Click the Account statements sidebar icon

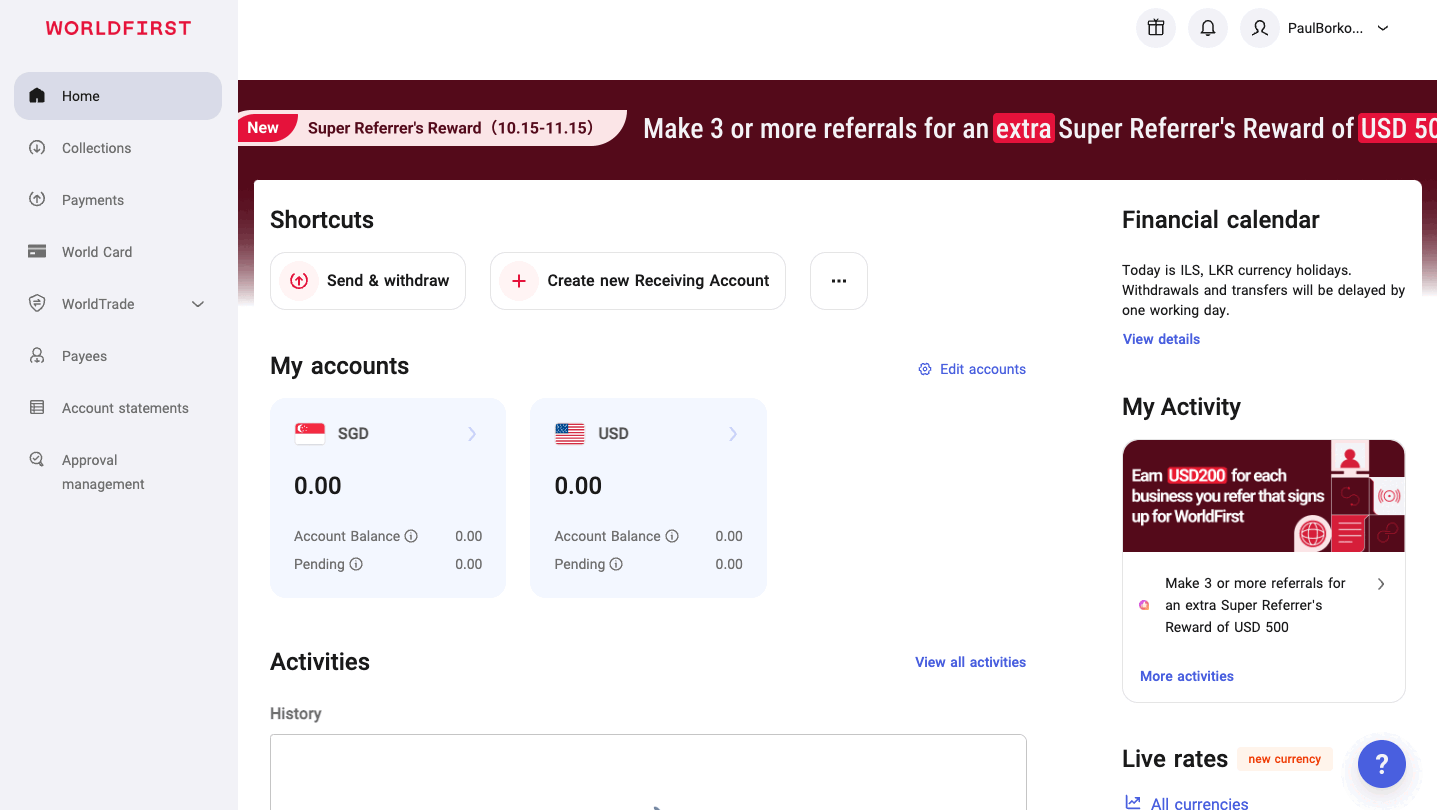(x=37, y=408)
